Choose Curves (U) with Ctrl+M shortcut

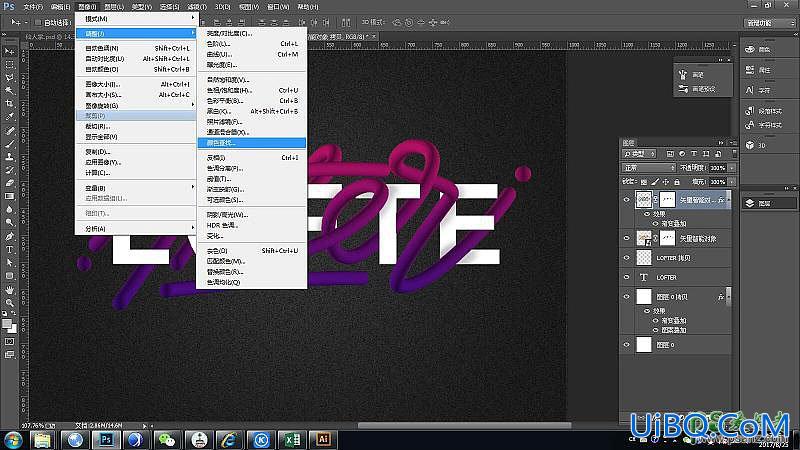[x=252, y=54]
